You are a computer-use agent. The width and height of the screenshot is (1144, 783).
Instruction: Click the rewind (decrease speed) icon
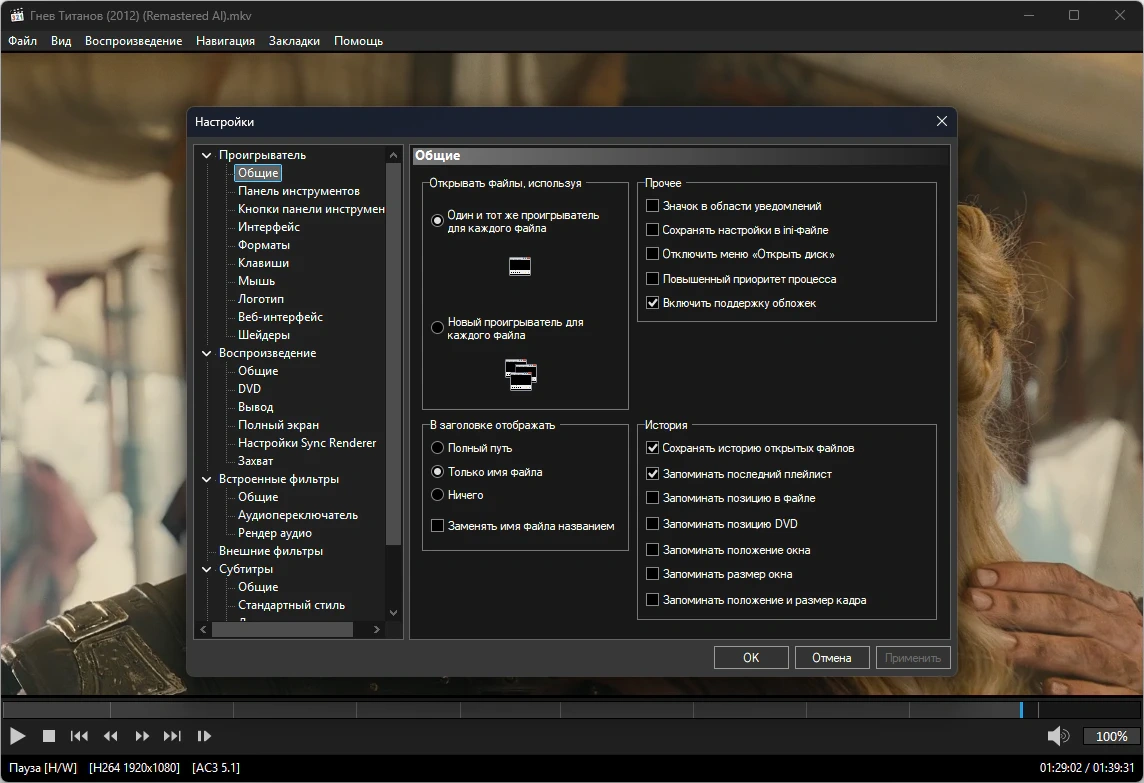(110, 736)
